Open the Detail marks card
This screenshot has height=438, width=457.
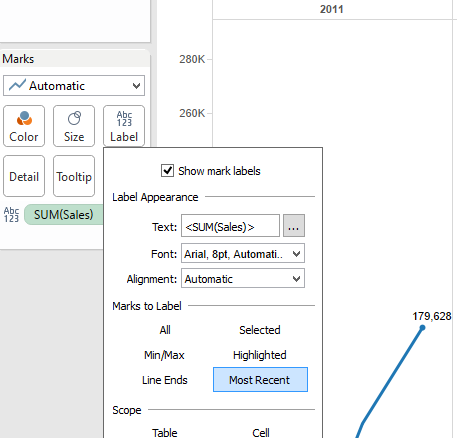(x=24, y=176)
